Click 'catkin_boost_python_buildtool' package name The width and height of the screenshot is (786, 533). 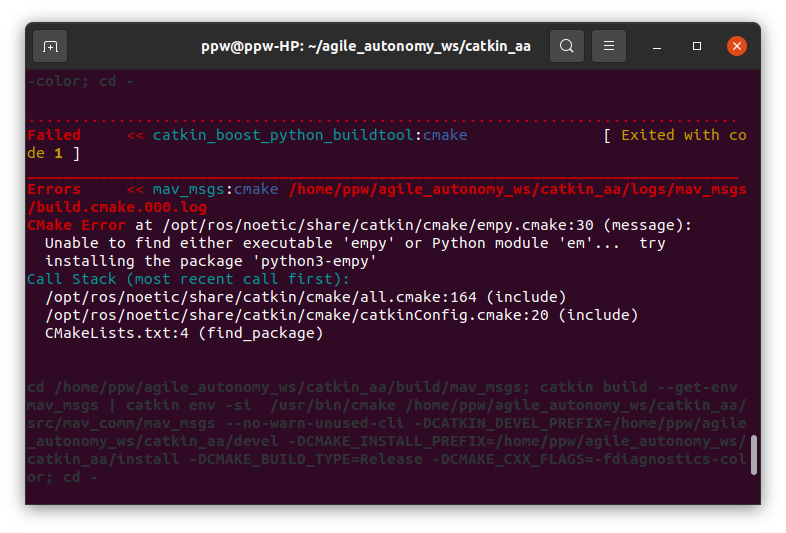tap(283, 135)
